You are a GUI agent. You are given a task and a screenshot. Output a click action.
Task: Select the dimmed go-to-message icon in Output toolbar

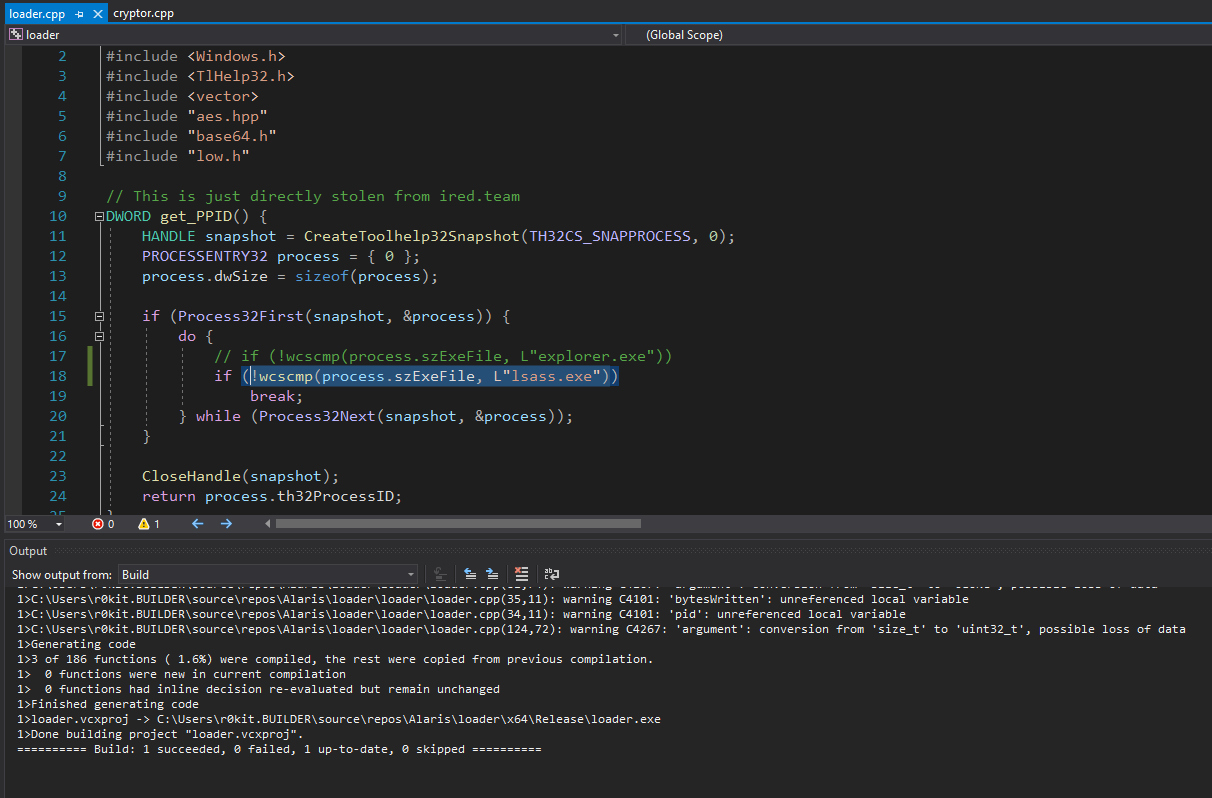pyautogui.click(x=440, y=574)
